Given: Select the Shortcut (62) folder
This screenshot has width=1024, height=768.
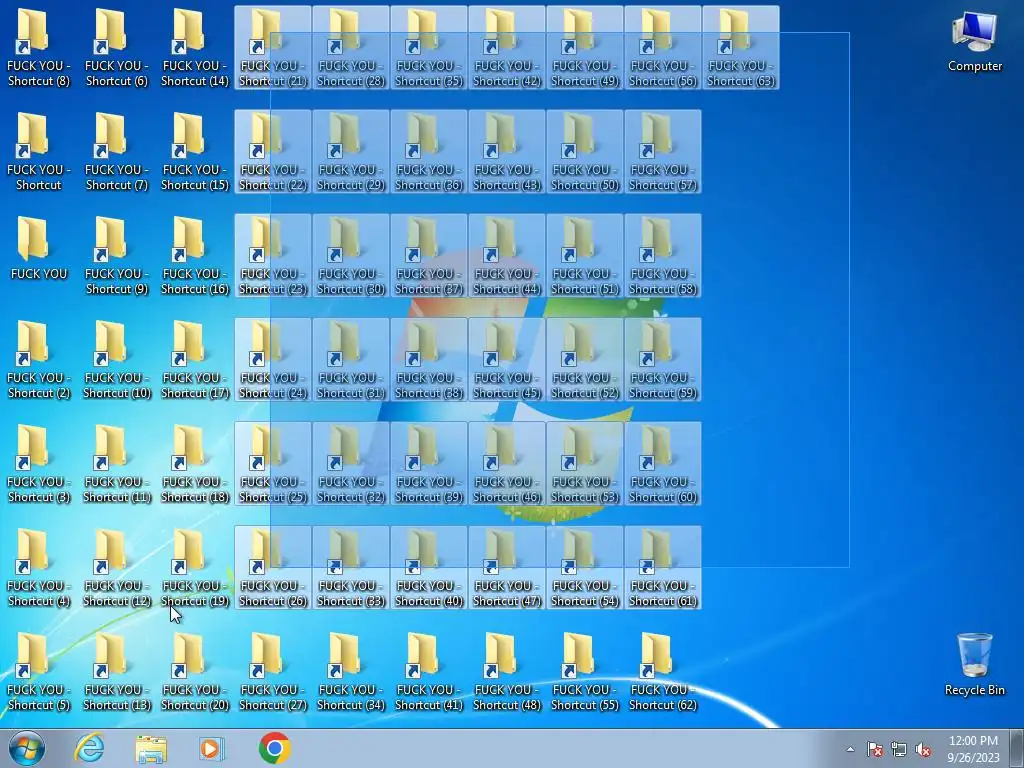Looking at the screenshot, I should click(x=663, y=672).
